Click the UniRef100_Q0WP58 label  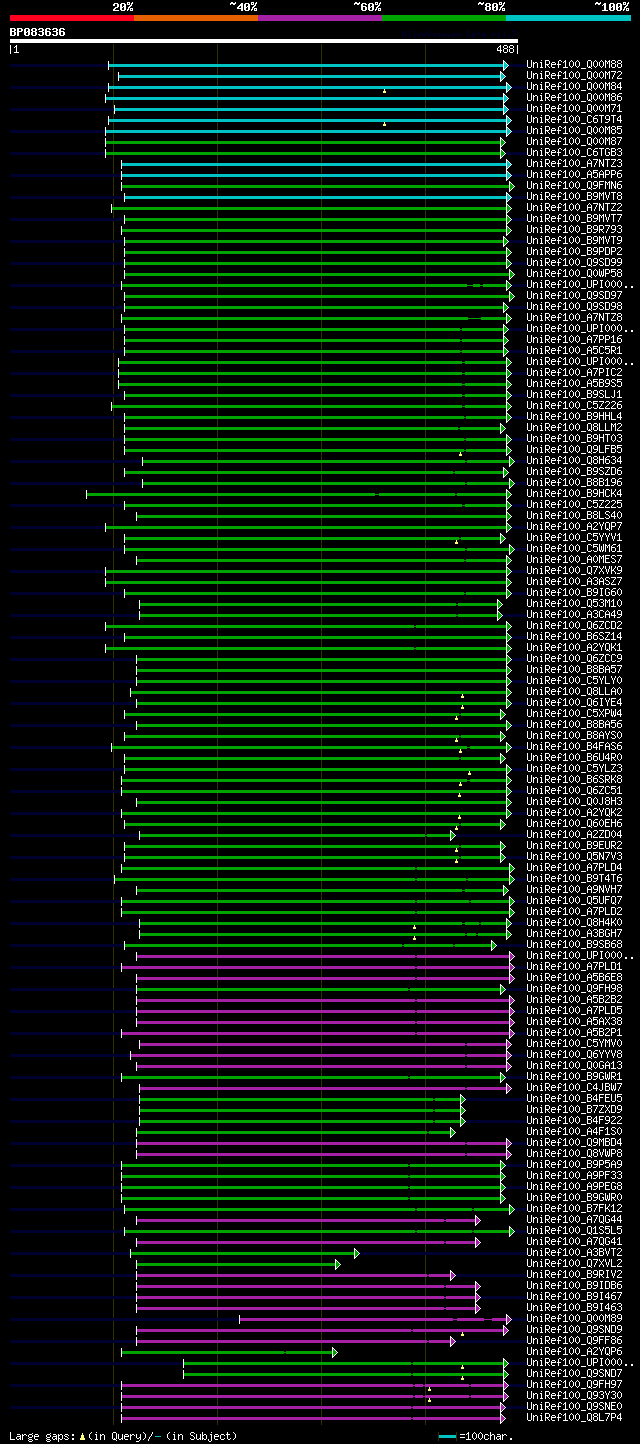pyautogui.click(x=574, y=273)
